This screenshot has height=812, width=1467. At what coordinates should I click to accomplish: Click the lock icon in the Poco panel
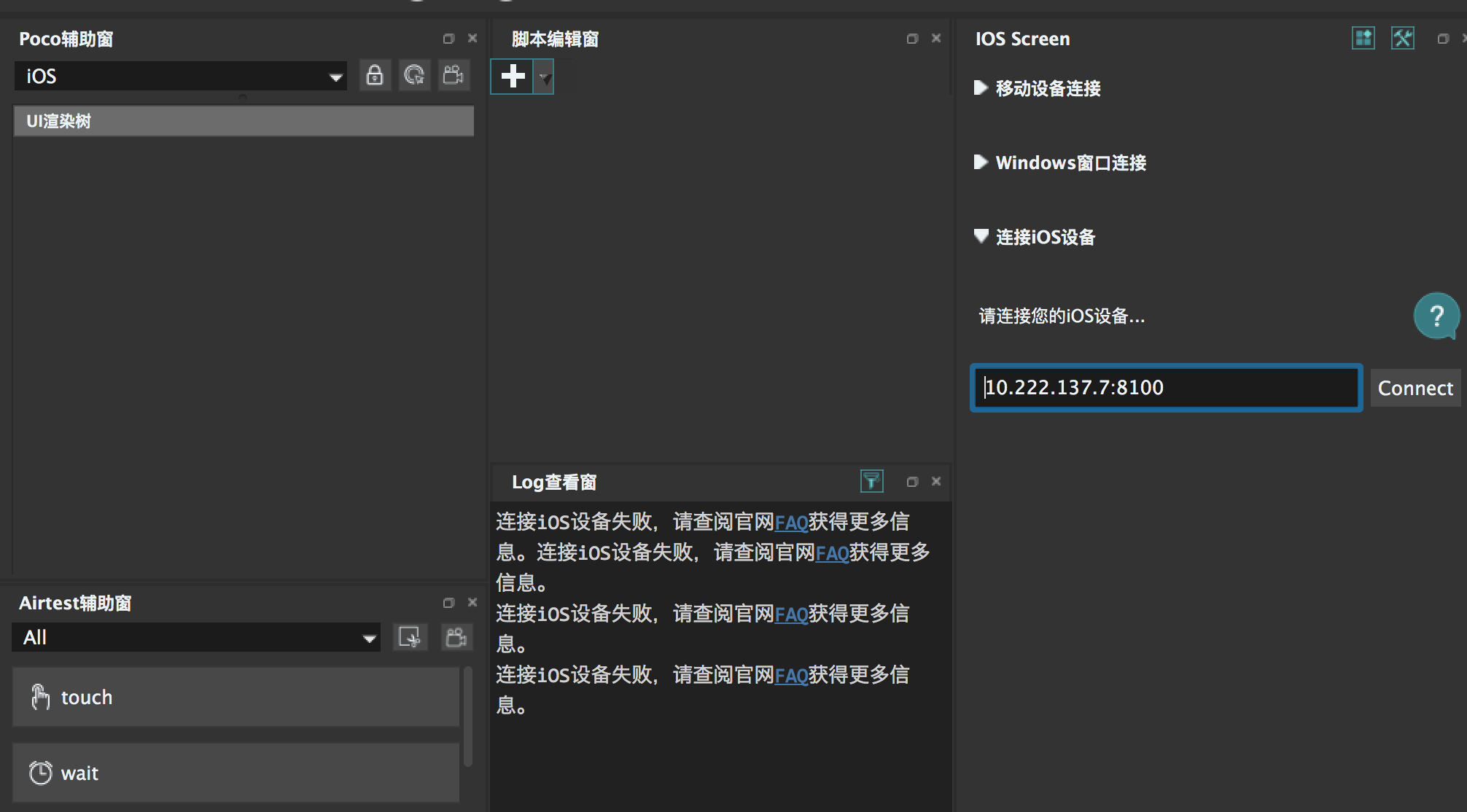pyautogui.click(x=375, y=75)
